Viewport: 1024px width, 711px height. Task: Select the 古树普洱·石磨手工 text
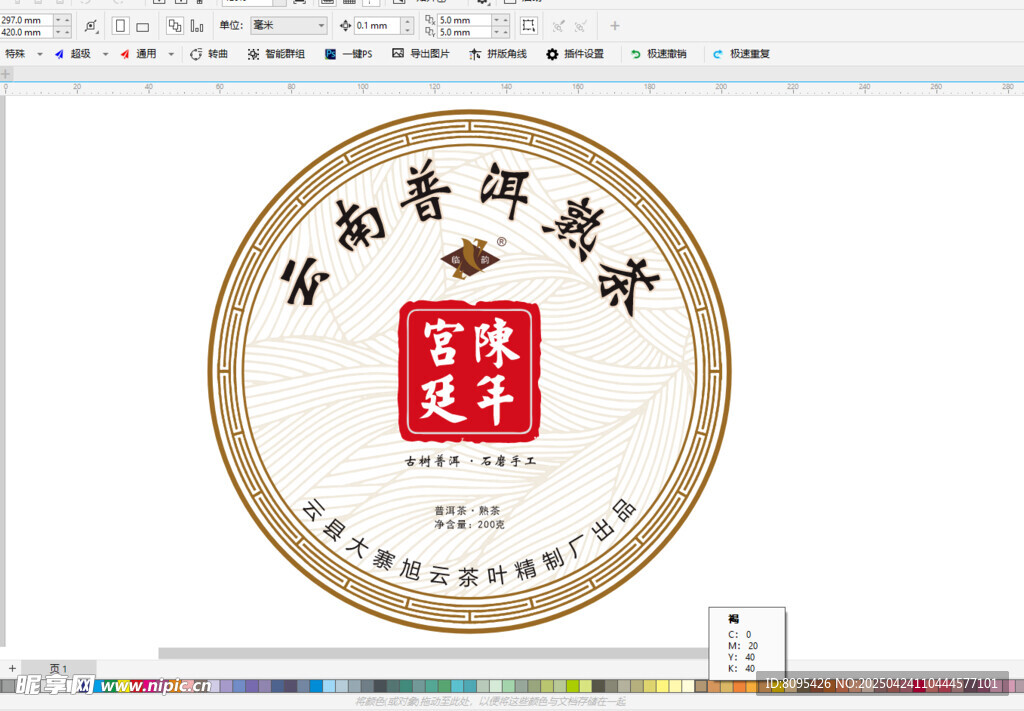(x=470, y=461)
